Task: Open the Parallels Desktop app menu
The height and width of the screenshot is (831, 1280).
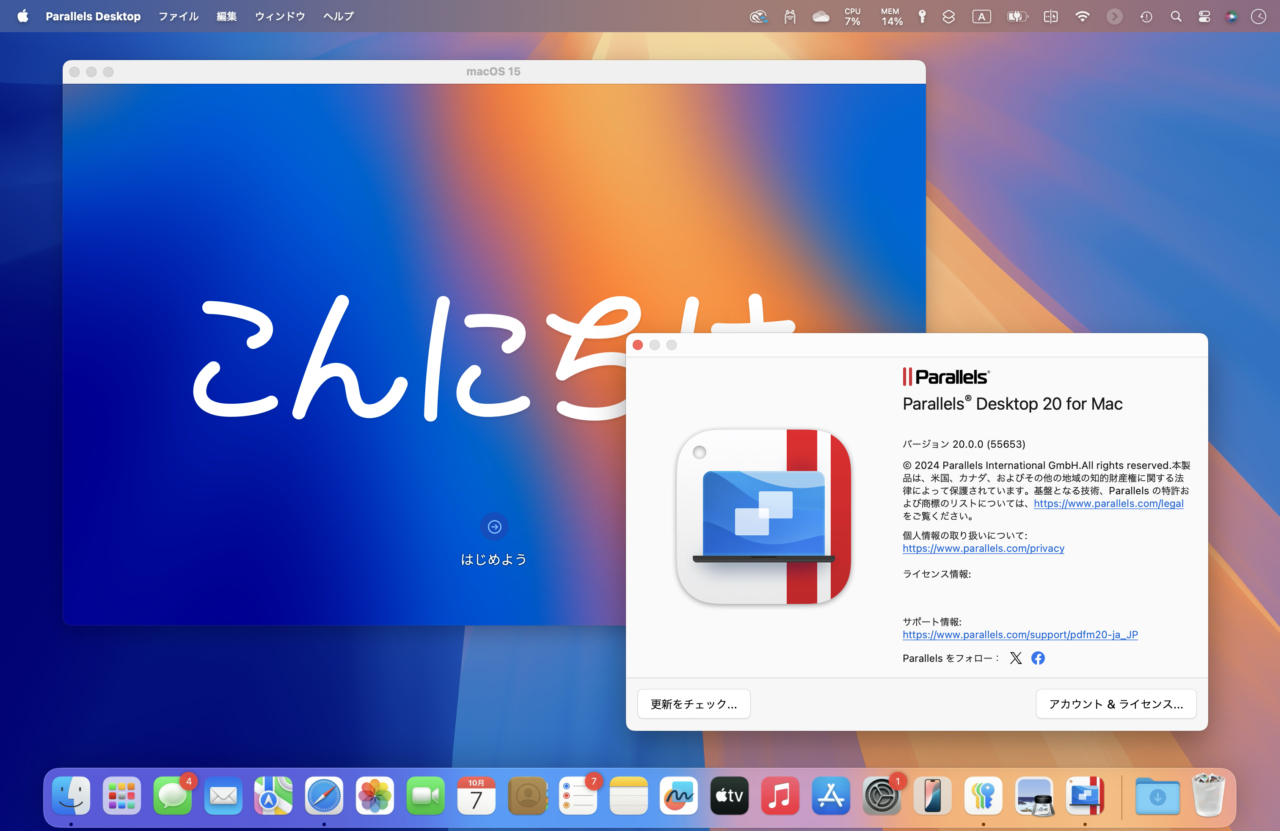Action: pyautogui.click(x=93, y=16)
